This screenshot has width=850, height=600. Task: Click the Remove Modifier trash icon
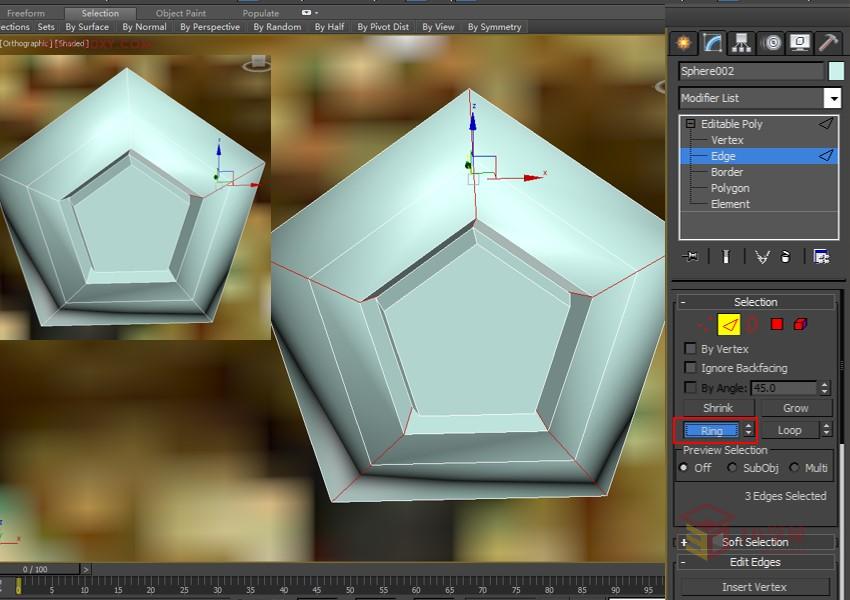785,256
